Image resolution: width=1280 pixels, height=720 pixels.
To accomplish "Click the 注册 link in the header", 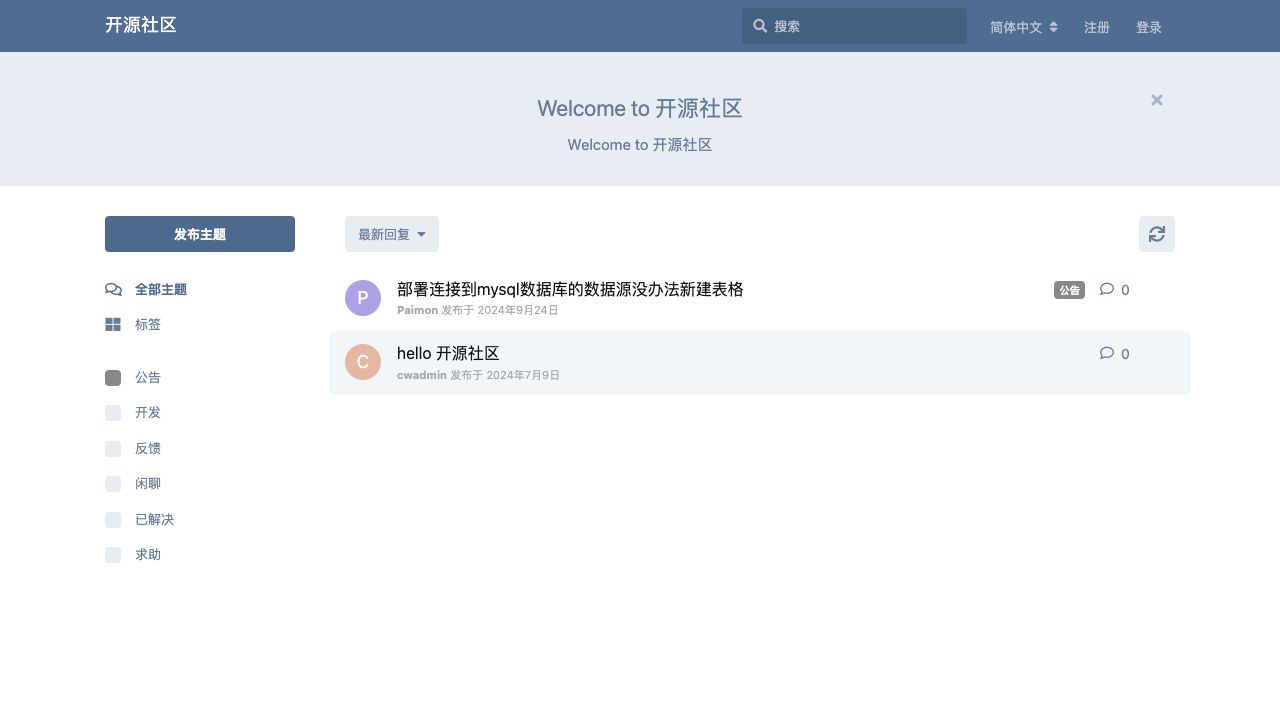I will click(x=1097, y=27).
